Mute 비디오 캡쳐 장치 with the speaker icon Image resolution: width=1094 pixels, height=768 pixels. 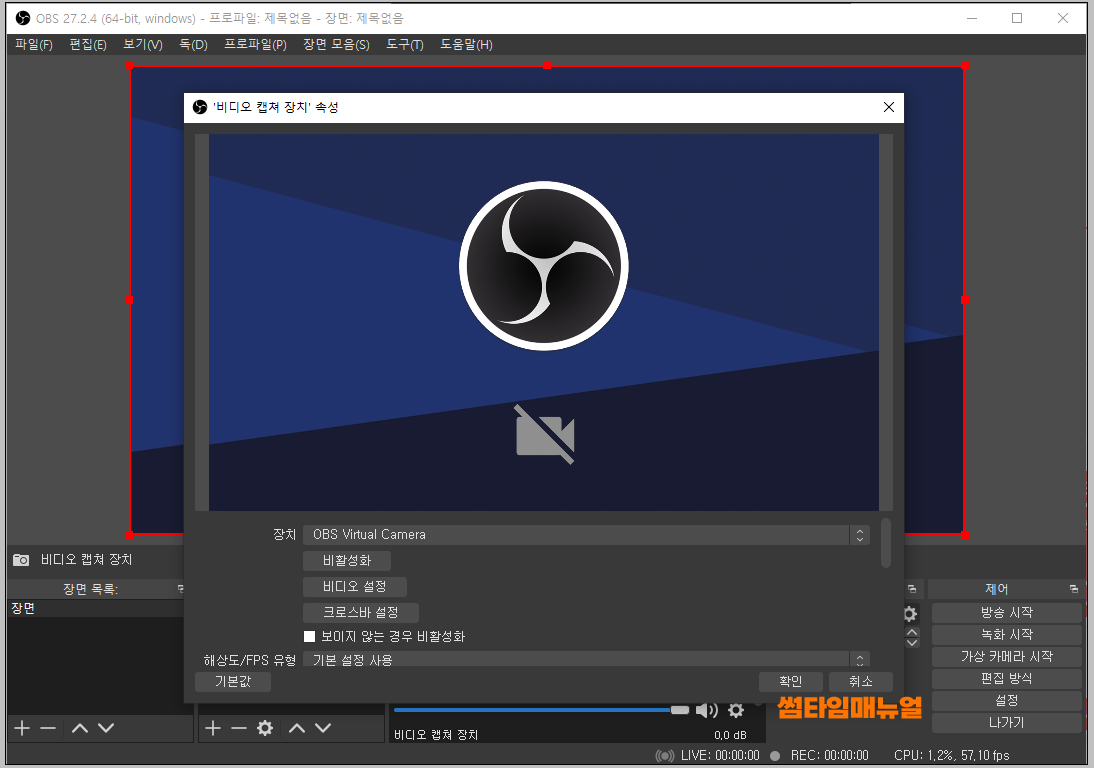pyautogui.click(x=707, y=710)
